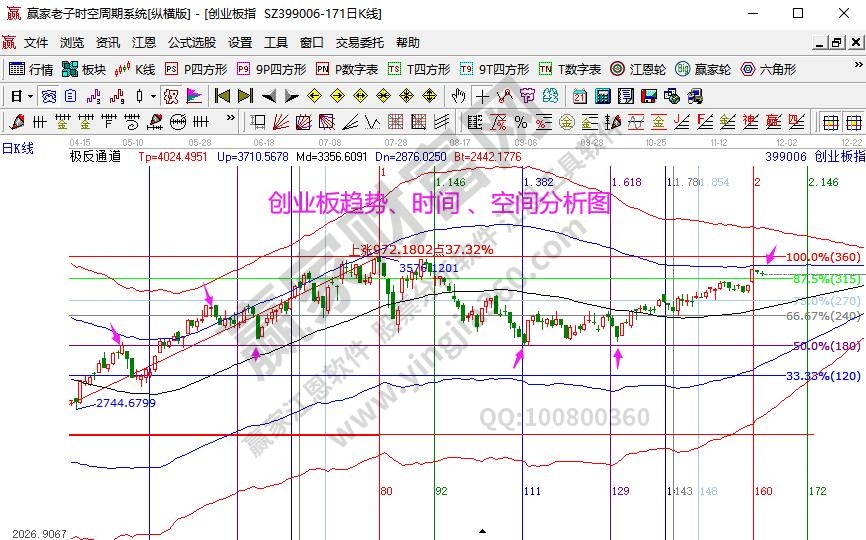The width and height of the screenshot is (866, 540).
Task: Click the 板块 sector button
Action: [x=83, y=70]
